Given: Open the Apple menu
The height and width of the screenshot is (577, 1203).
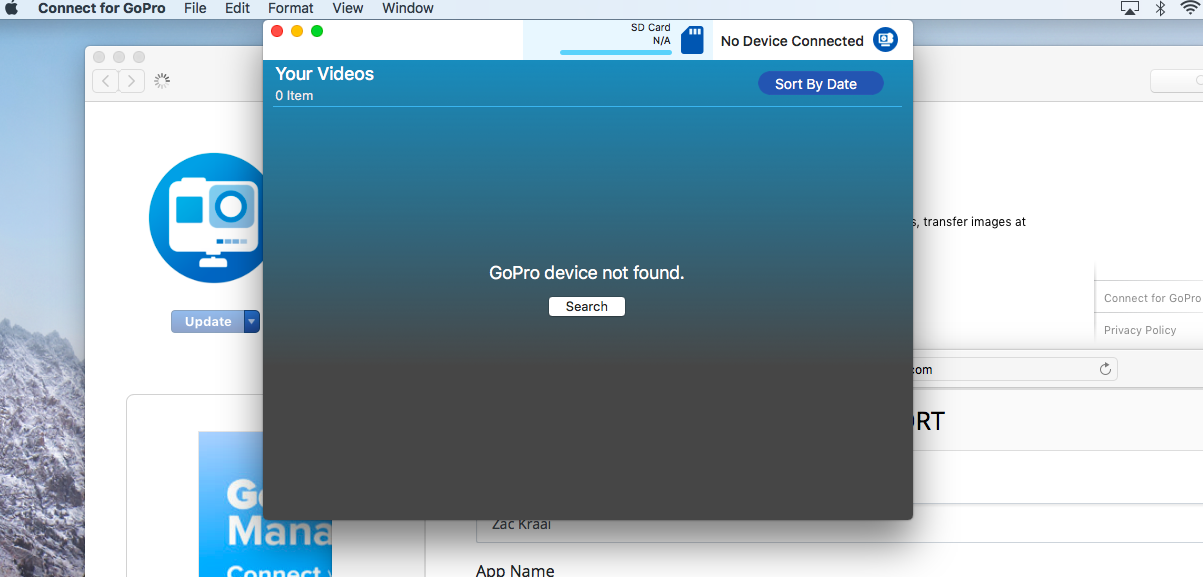Looking at the screenshot, I should 12,8.
